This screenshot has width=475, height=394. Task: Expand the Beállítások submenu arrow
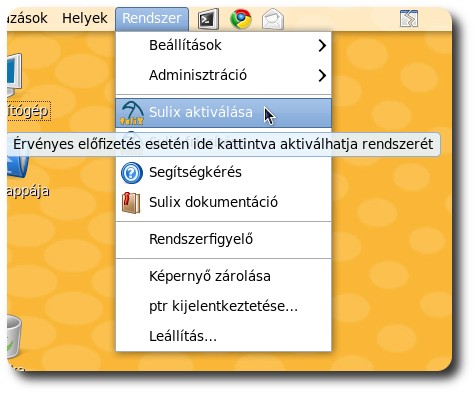[x=322, y=45]
